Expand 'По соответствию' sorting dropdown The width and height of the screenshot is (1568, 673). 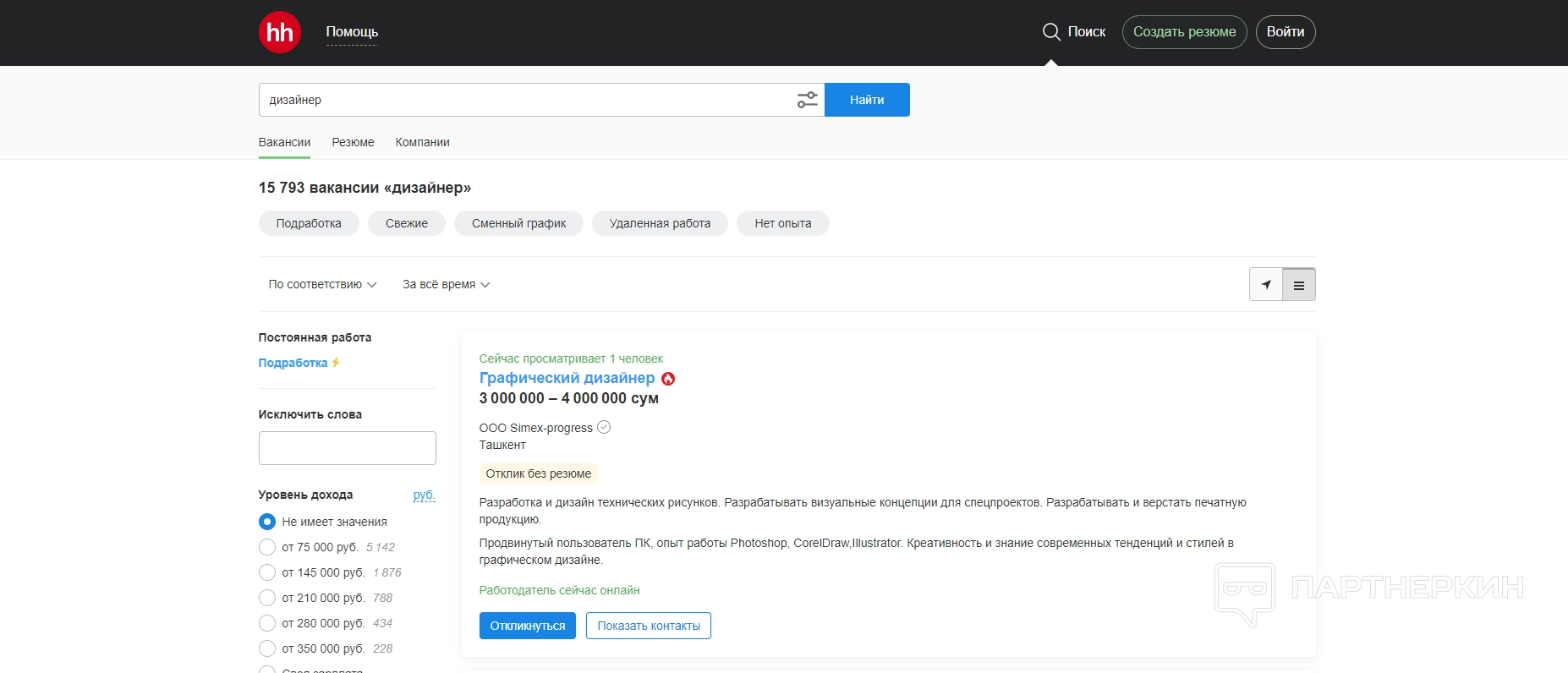(322, 285)
